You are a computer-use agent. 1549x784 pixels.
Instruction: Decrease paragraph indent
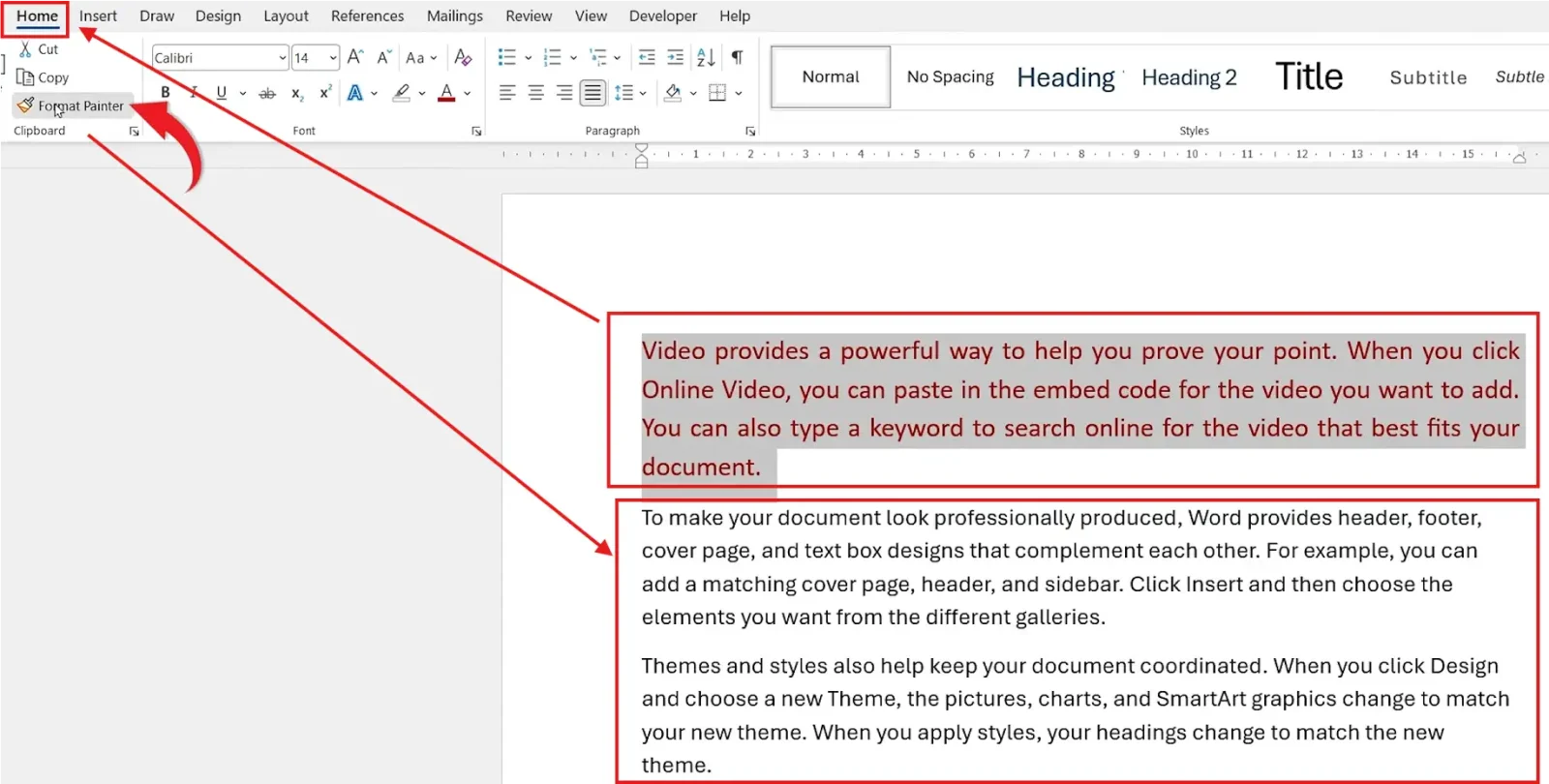(647, 57)
